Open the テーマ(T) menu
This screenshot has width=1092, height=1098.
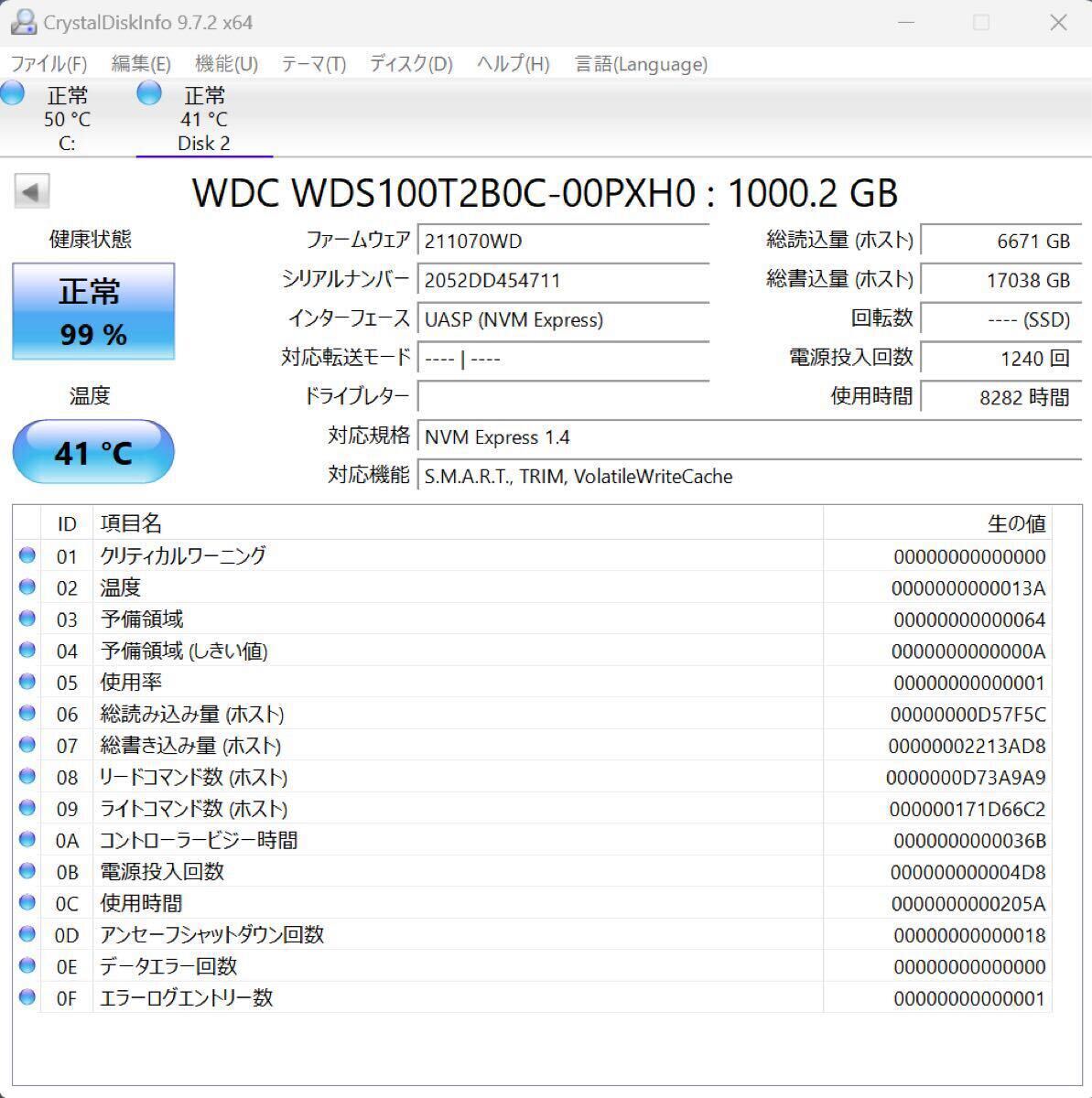coord(313,64)
